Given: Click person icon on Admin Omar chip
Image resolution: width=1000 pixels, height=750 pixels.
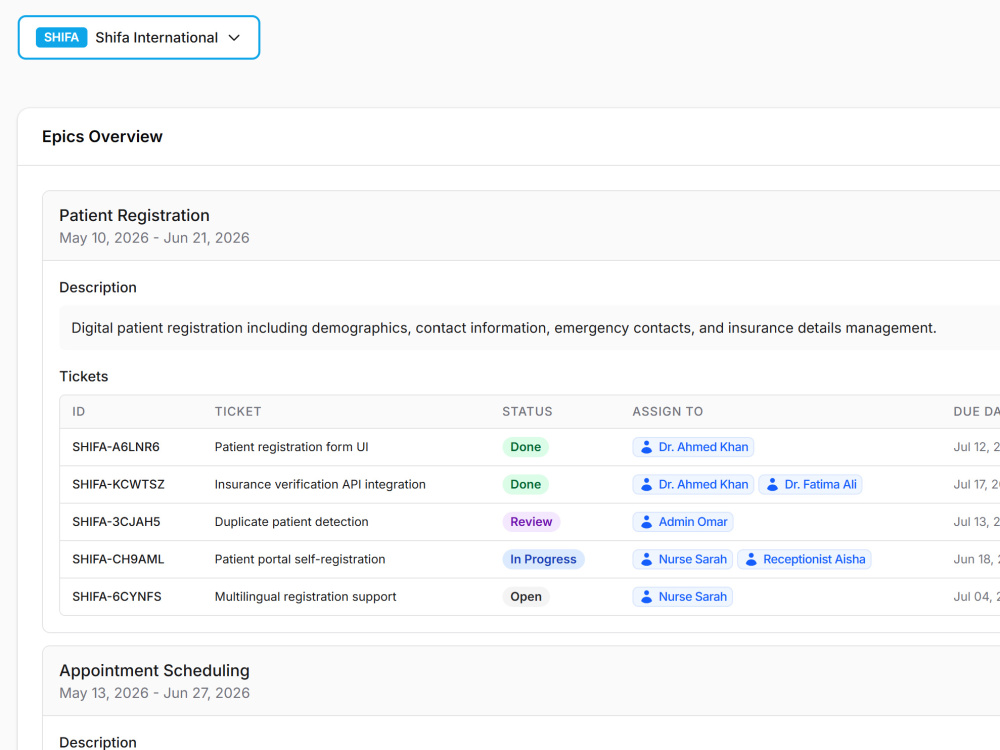Looking at the screenshot, I should point(646,522).
